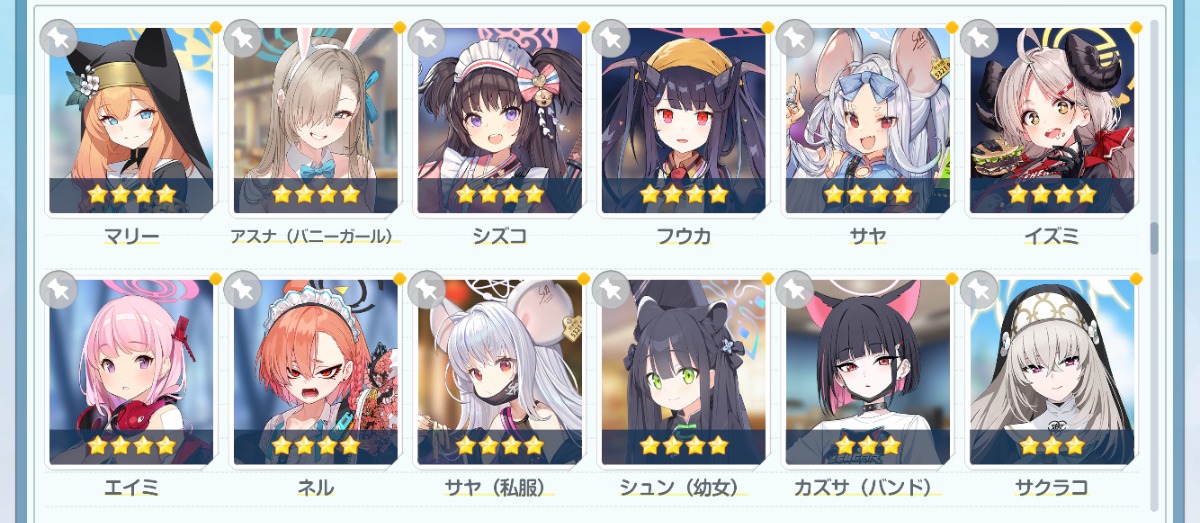Open ネル character portrait
1200x523 pixels.
click(x=315, y=372)
